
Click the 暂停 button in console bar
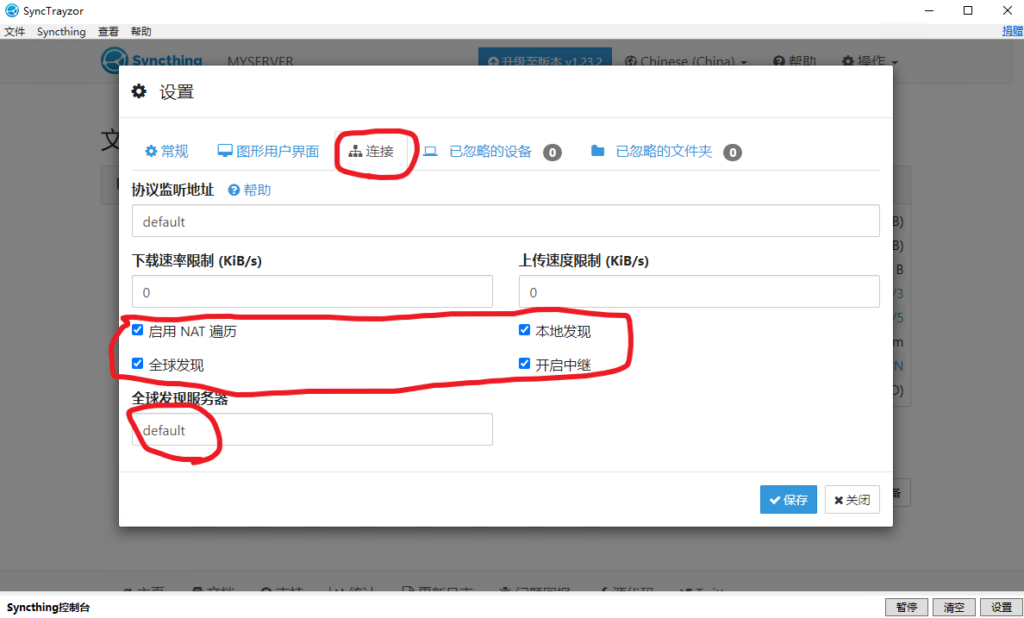[906, 607]
